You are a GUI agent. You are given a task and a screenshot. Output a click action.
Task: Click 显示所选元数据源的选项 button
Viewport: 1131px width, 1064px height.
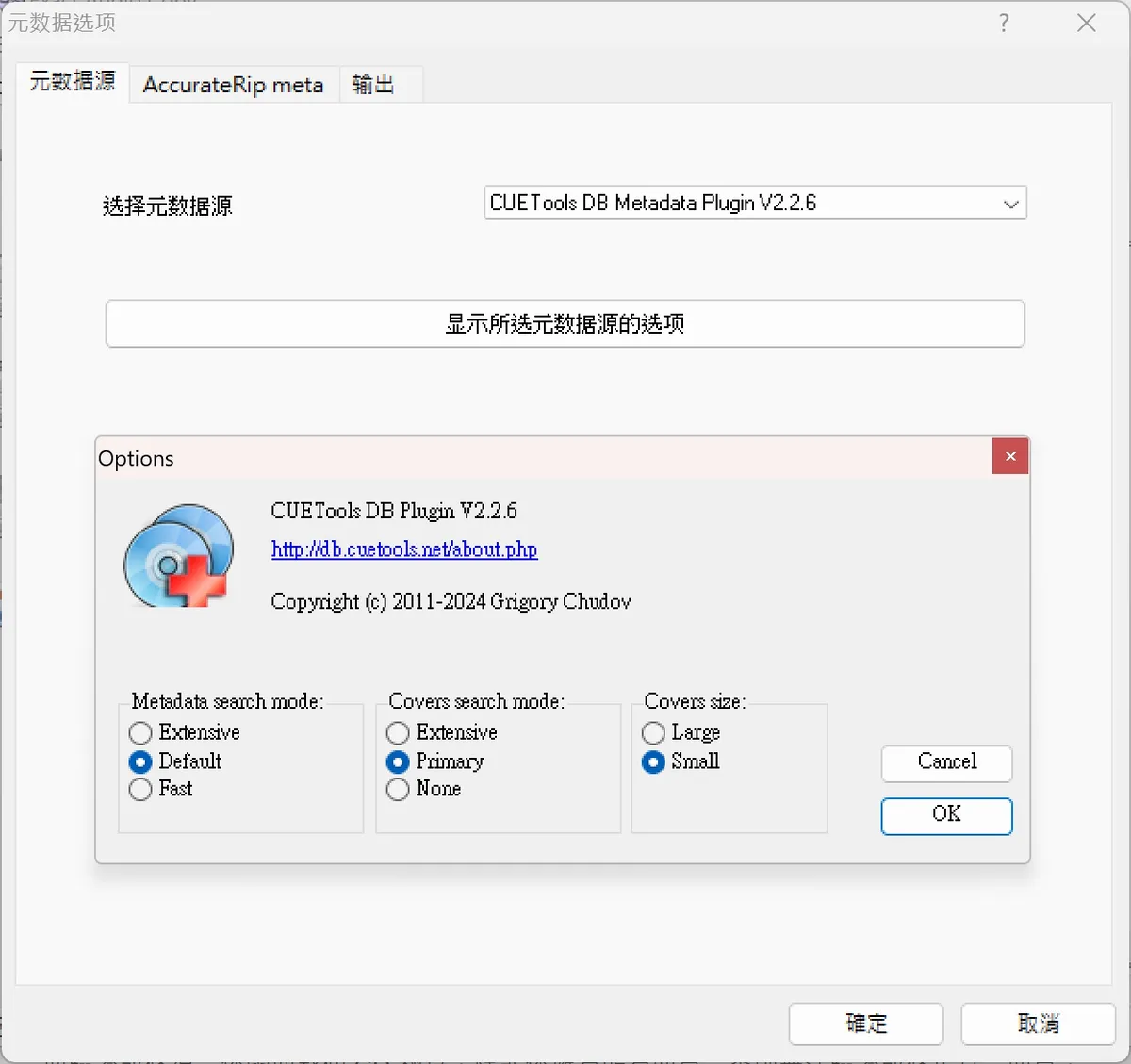pos(565,323)
